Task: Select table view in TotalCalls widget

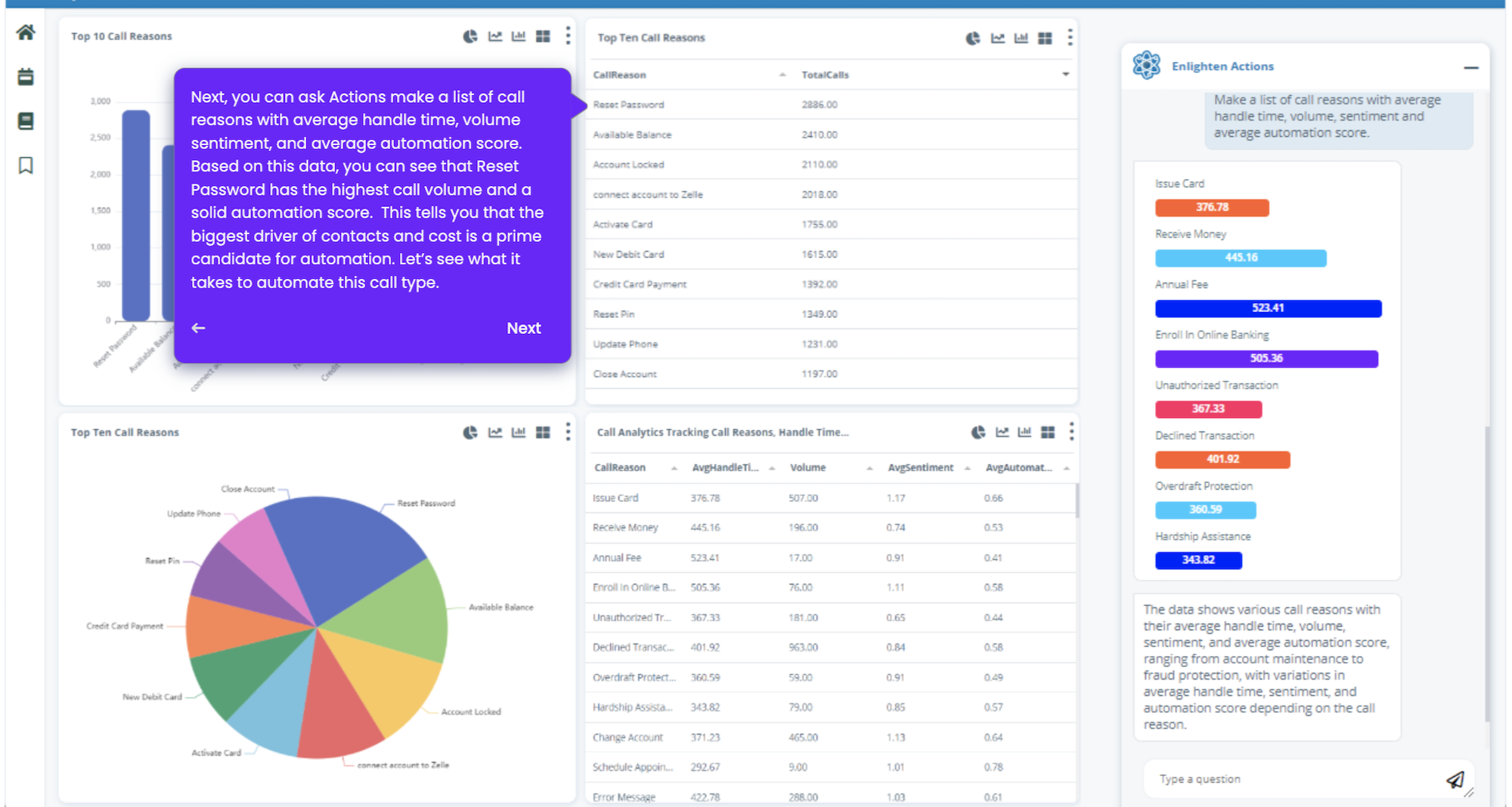Action: click(1045, 38)
